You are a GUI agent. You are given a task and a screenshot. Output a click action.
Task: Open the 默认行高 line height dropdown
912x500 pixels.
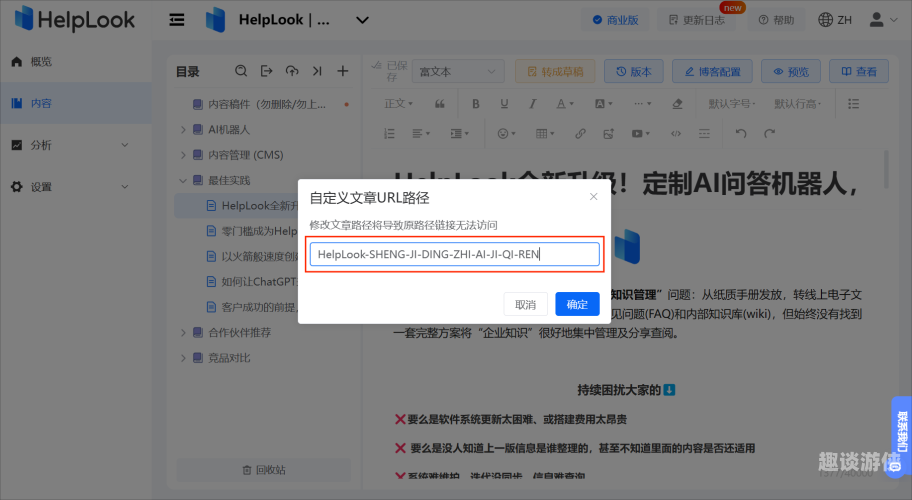click(797, 103)
